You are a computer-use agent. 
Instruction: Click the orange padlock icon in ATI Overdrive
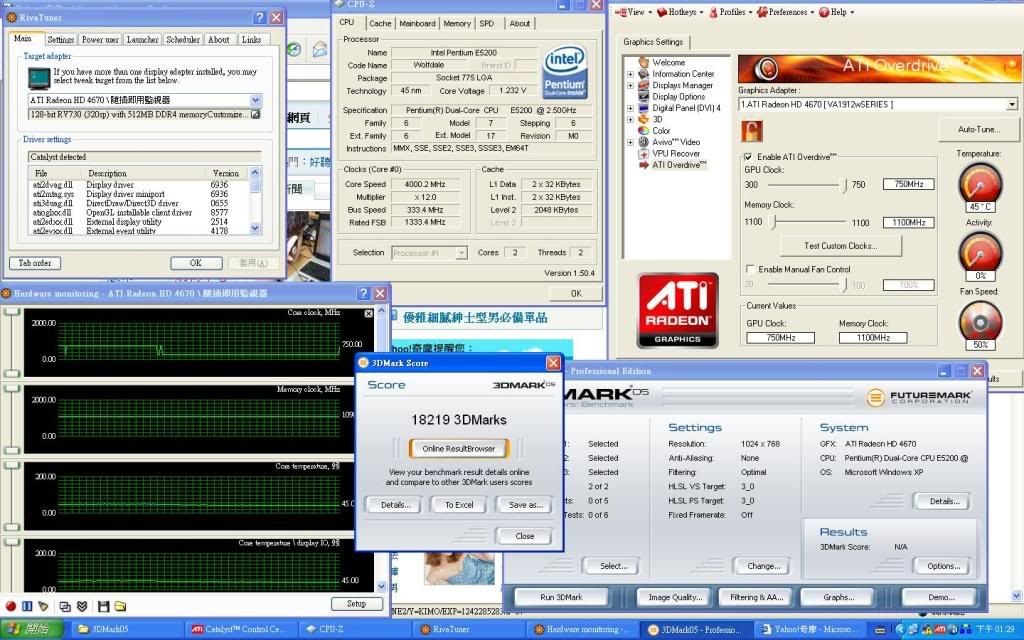click(x=752, y=131)
